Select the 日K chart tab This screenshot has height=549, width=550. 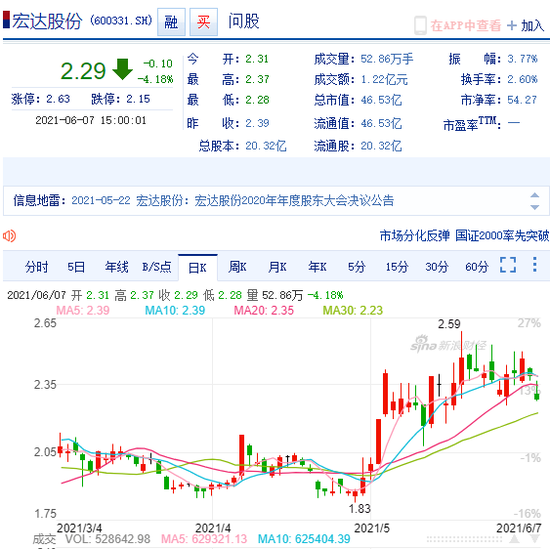click(x=197, y=268)
